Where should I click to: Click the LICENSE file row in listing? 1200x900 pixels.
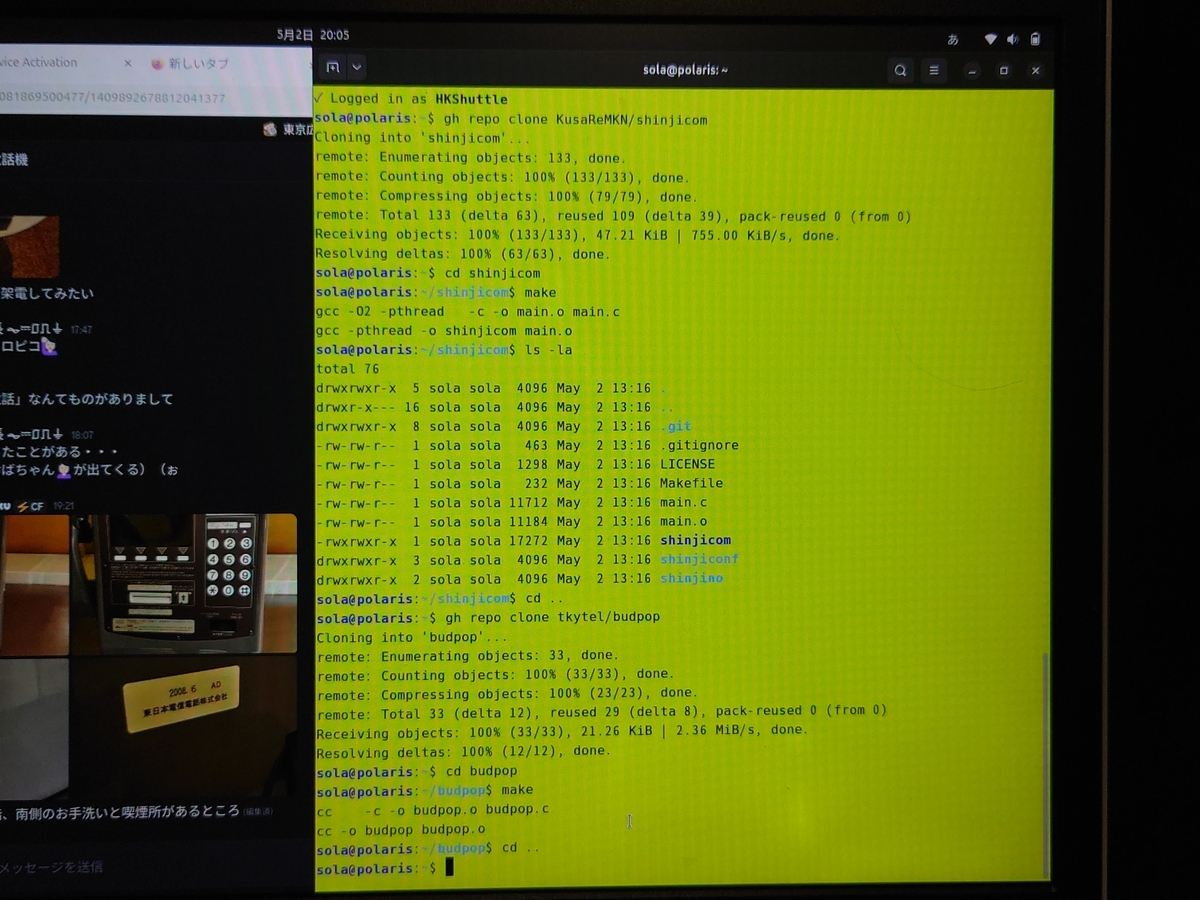[515, 464]
